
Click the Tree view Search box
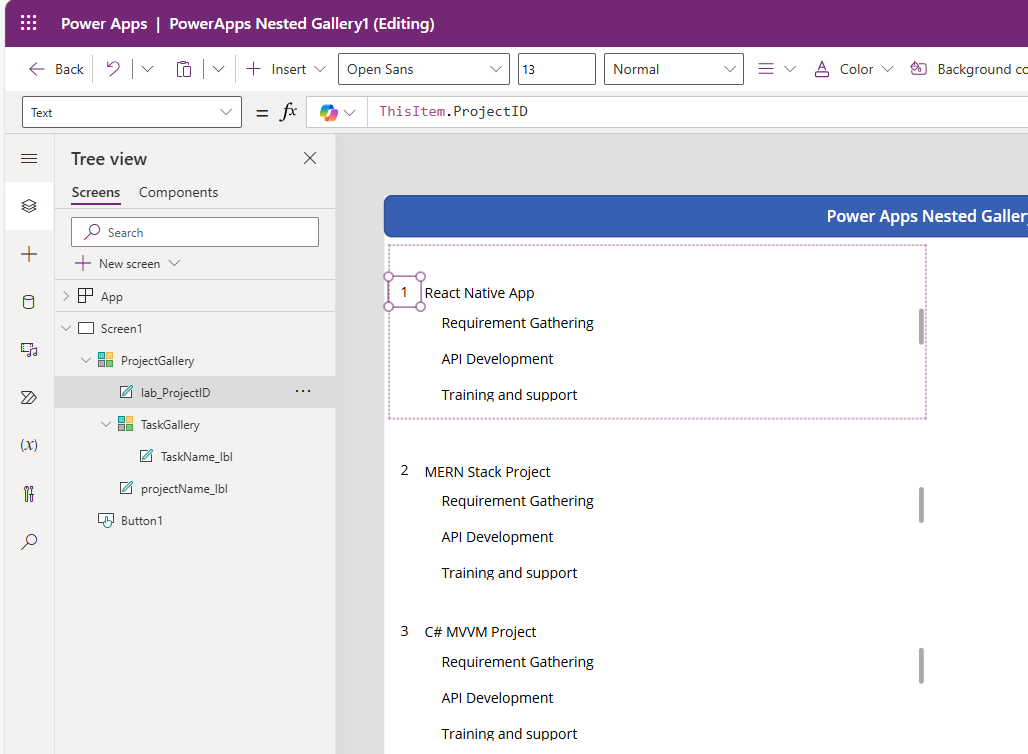tap(195, 232)
